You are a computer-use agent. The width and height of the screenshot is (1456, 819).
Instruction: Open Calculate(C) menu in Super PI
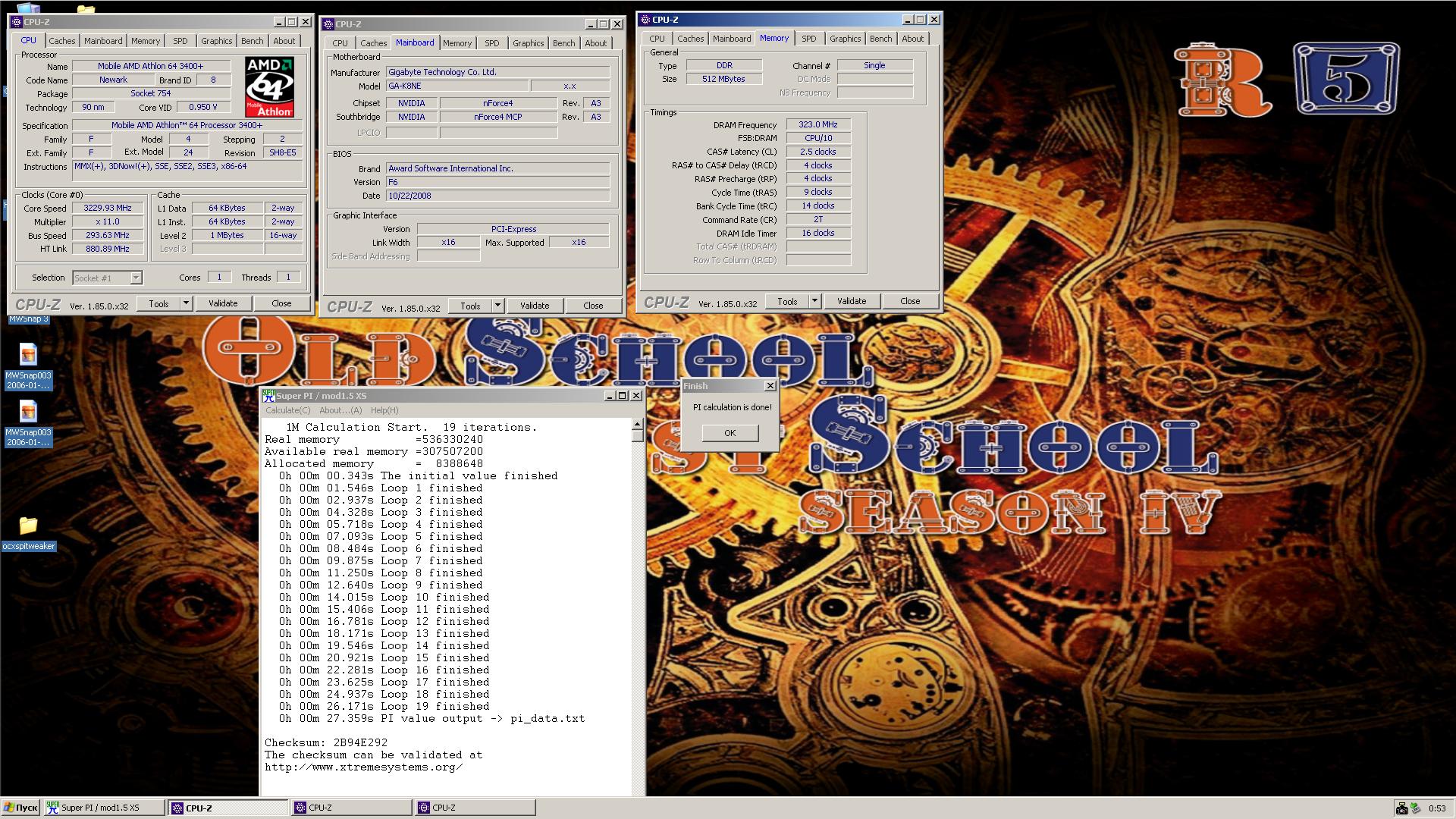(x=287, y=410)
